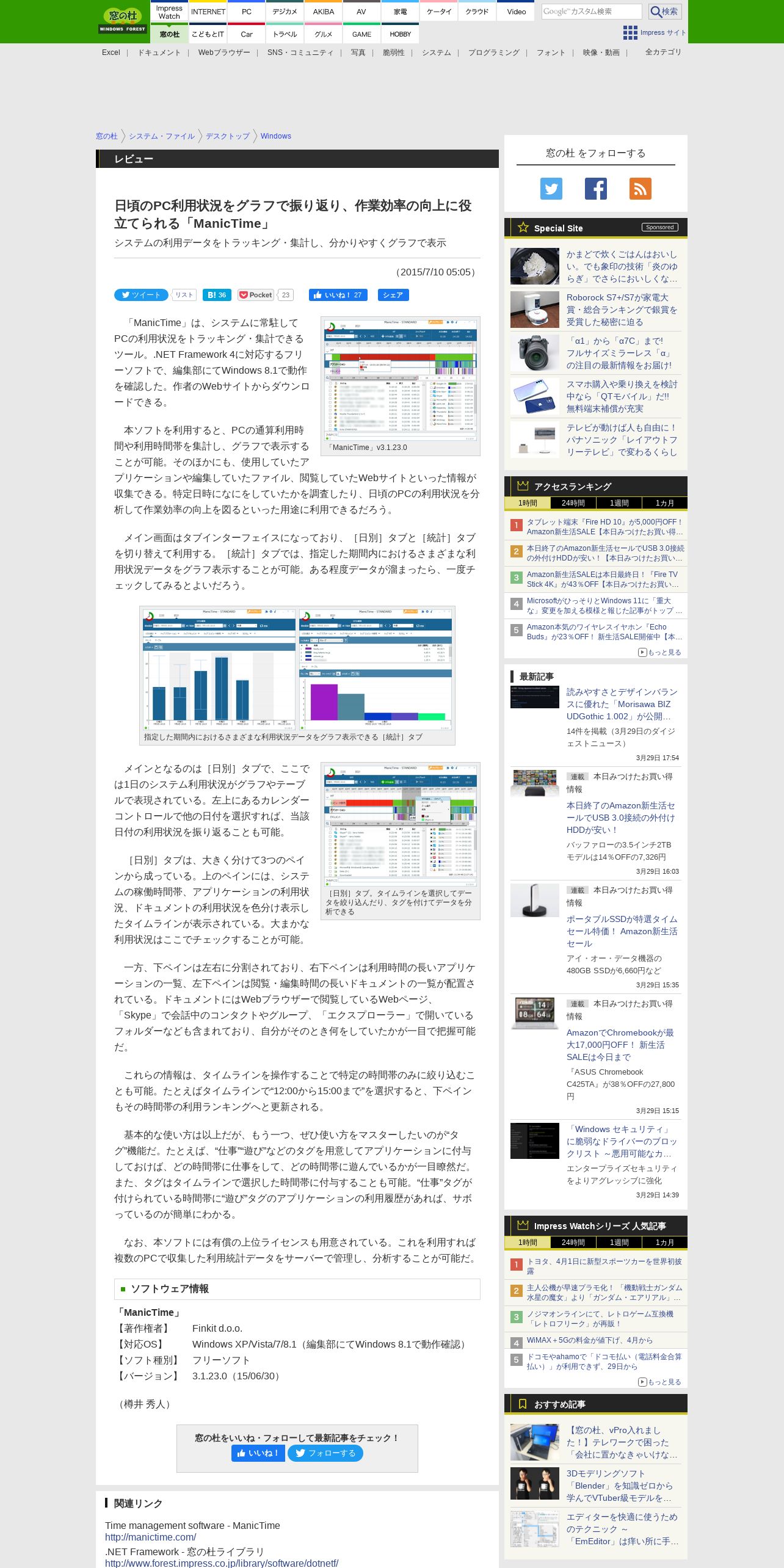Image resolution: width=784 pixels, height=1568 pixels.
Task: Open the Windows セキュリティ driver article
Action: (622, 1141)
